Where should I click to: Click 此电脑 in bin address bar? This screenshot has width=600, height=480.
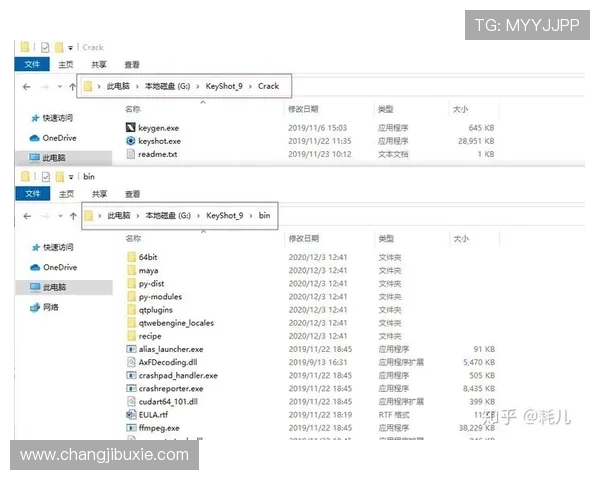[119, 216]
